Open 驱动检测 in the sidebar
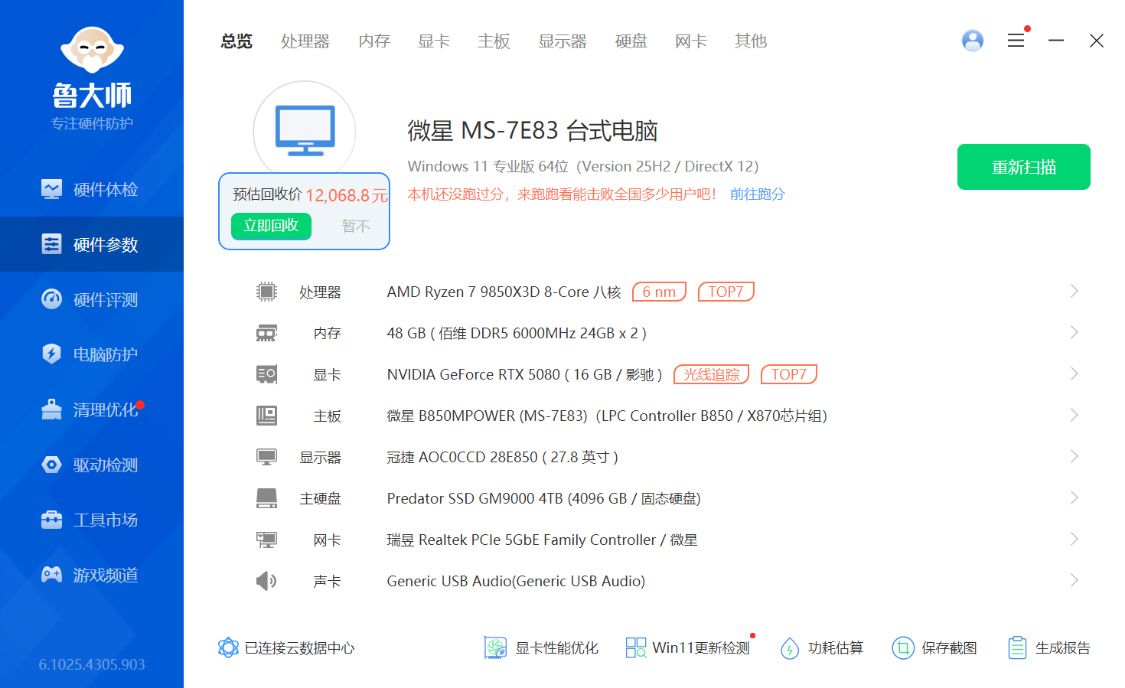Viewport: 1125px width, 688px height. (x=91, y=465)
